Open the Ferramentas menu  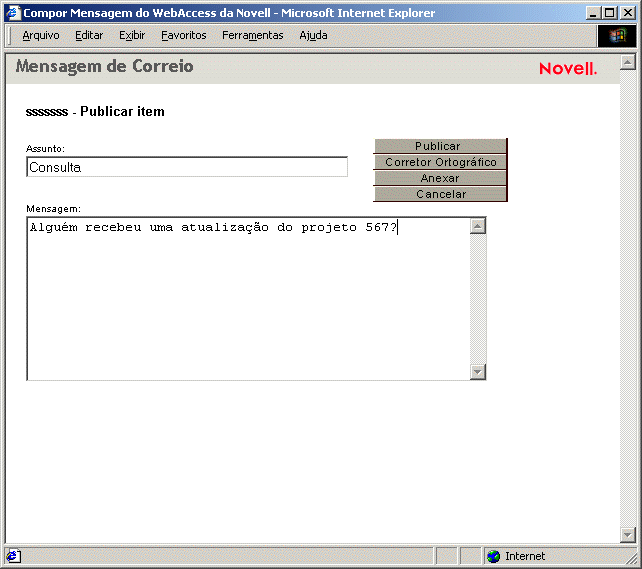click(253, 36)
